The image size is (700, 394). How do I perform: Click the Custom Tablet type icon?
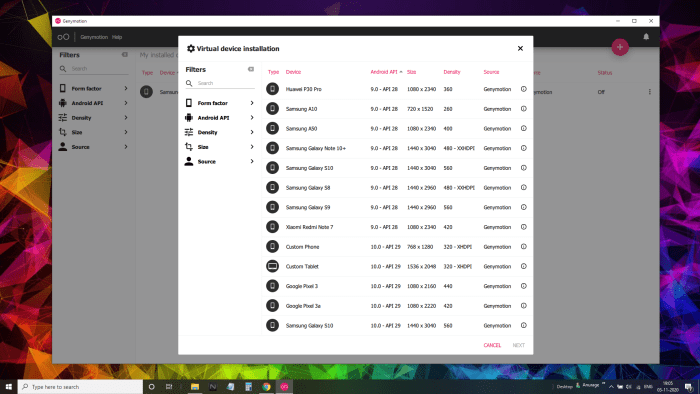pyautogui.click(x=272, y=266)
